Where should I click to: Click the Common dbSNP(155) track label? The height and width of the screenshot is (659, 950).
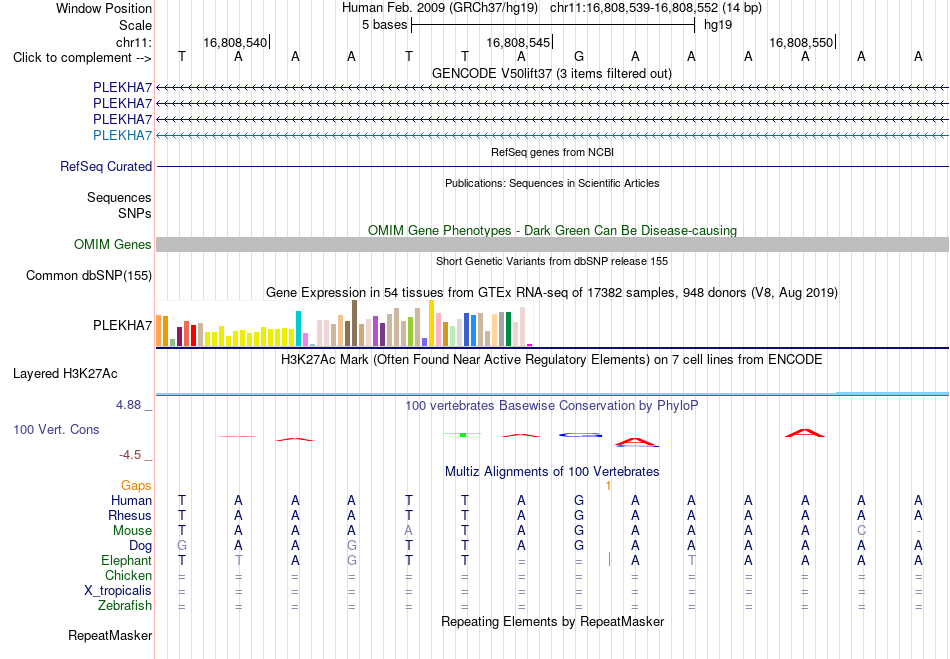click(x=89, y=276)
